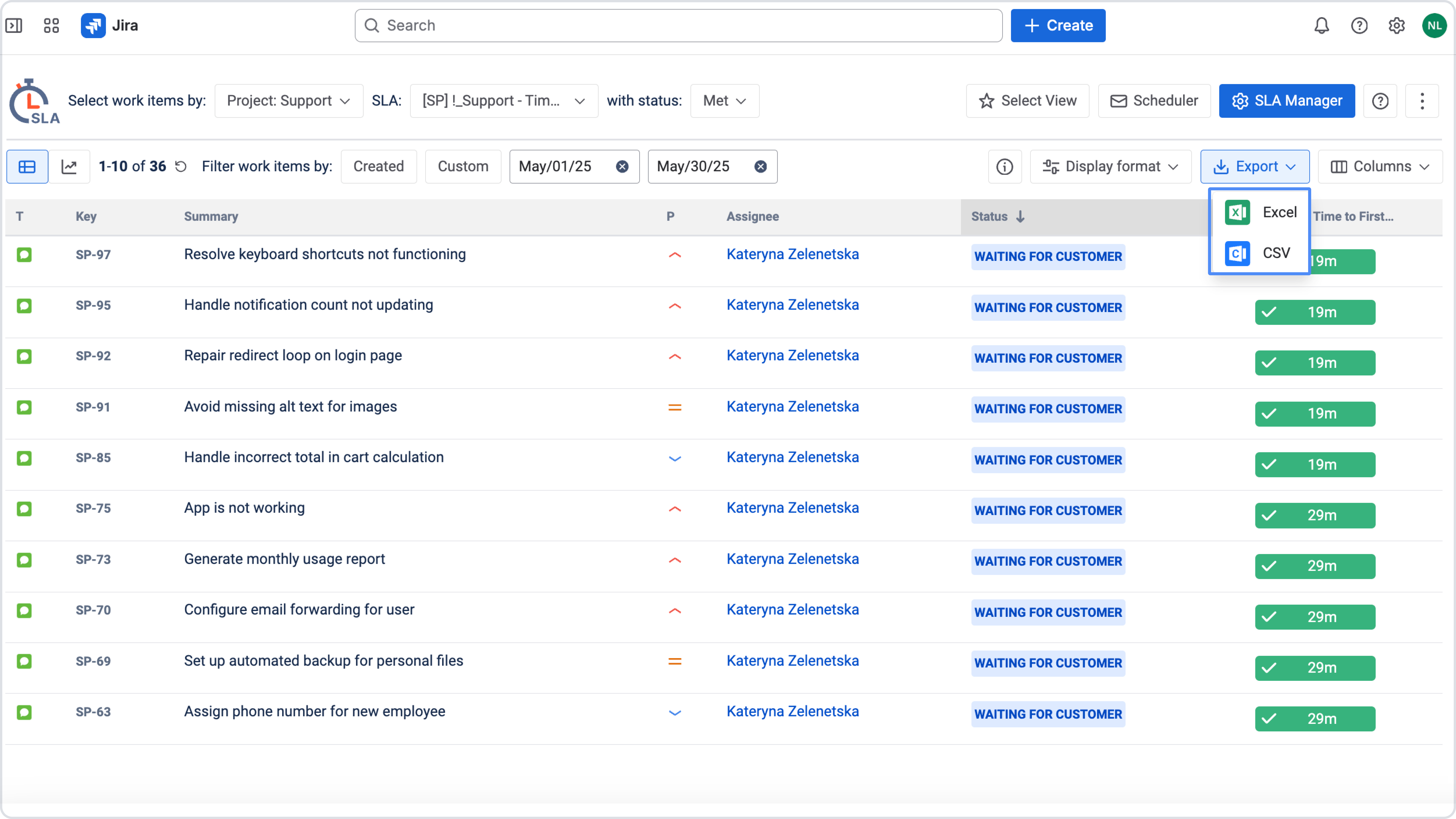Edit the May/01/25 start date field
The width and height of the screenshot is (1456, 819).
point(574,167)
